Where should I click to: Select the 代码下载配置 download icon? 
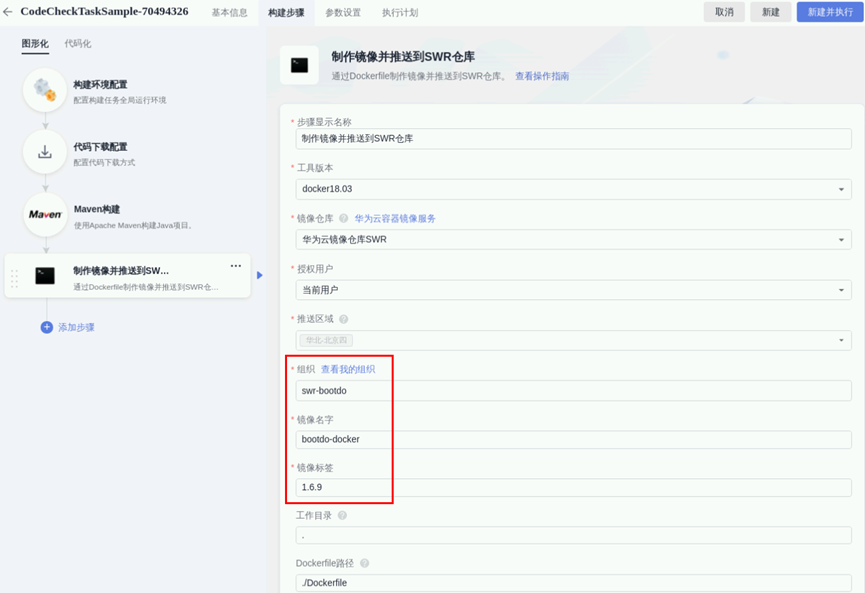pos(45,152)
